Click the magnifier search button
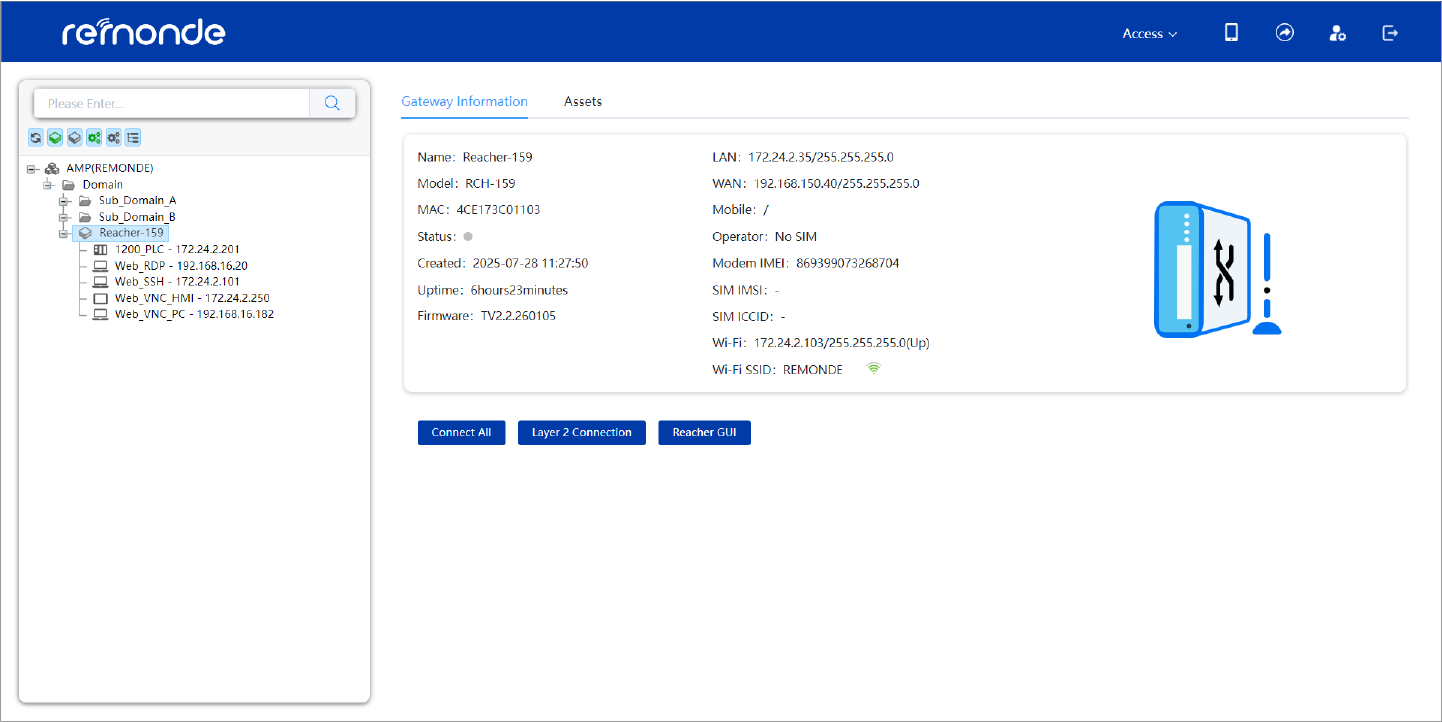This screenshot has width=1442, height=722. [333, 103]
